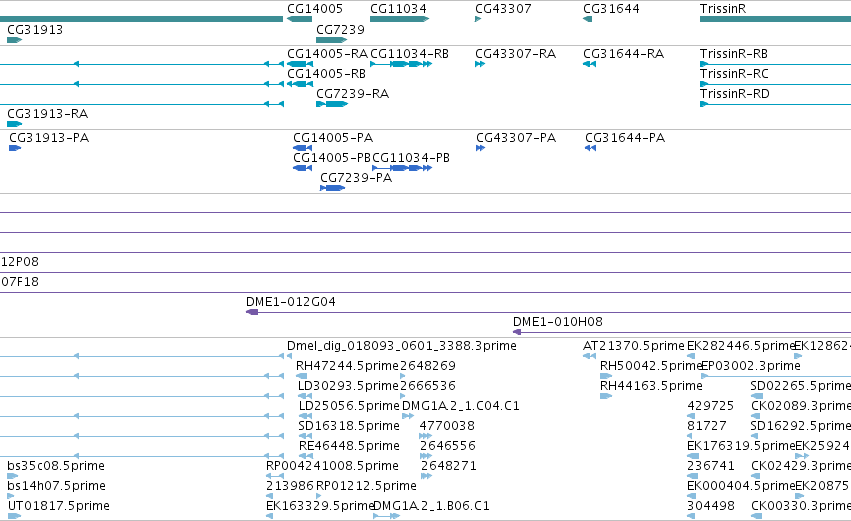Click the UT01817.5prime EST
This screenshot has width=851, height=521.
pyautogui.click(x=14, y=516)
